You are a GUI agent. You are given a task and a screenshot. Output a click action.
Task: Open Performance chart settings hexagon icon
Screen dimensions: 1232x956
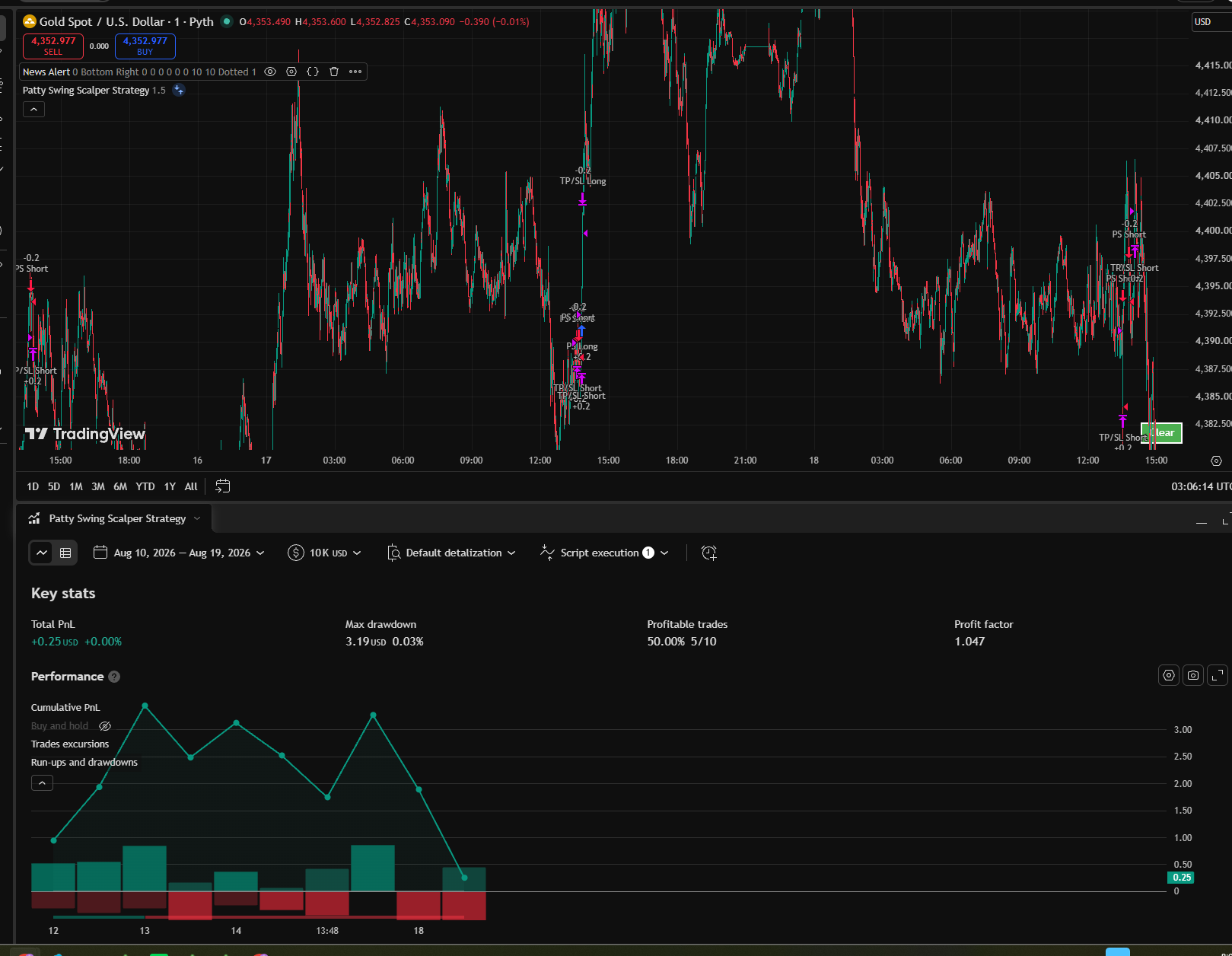[1169, 675]
